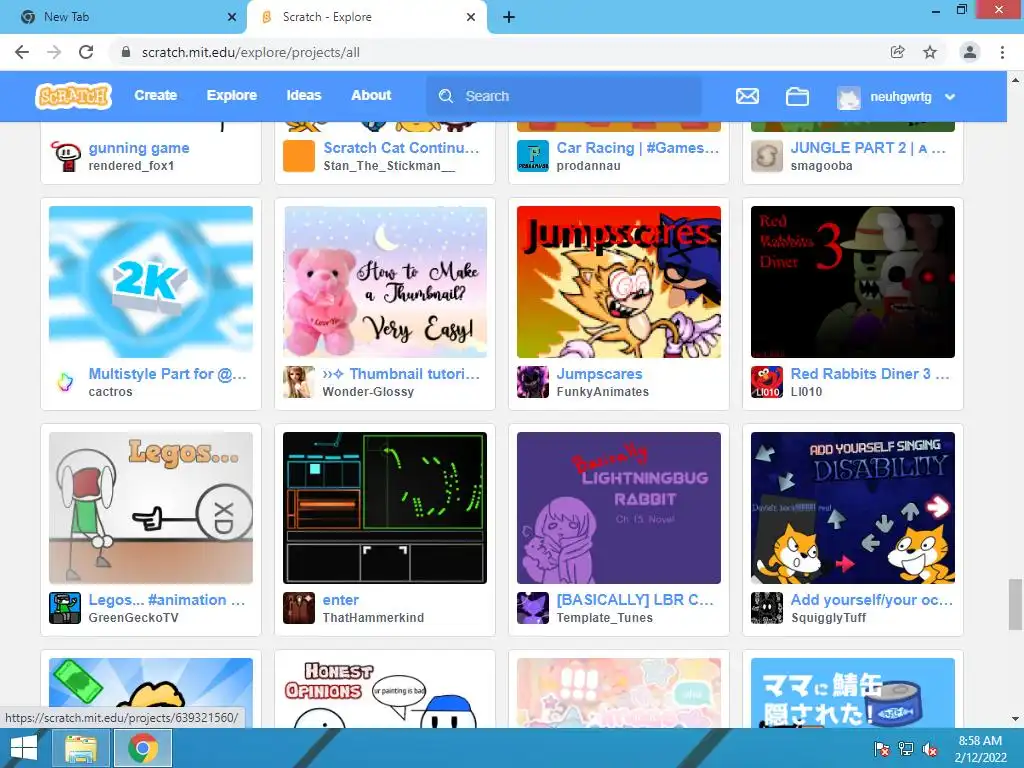Open the enter project thumbnail
The height and width of the screenshot is (768, 1024).
[x=385, y=508]
